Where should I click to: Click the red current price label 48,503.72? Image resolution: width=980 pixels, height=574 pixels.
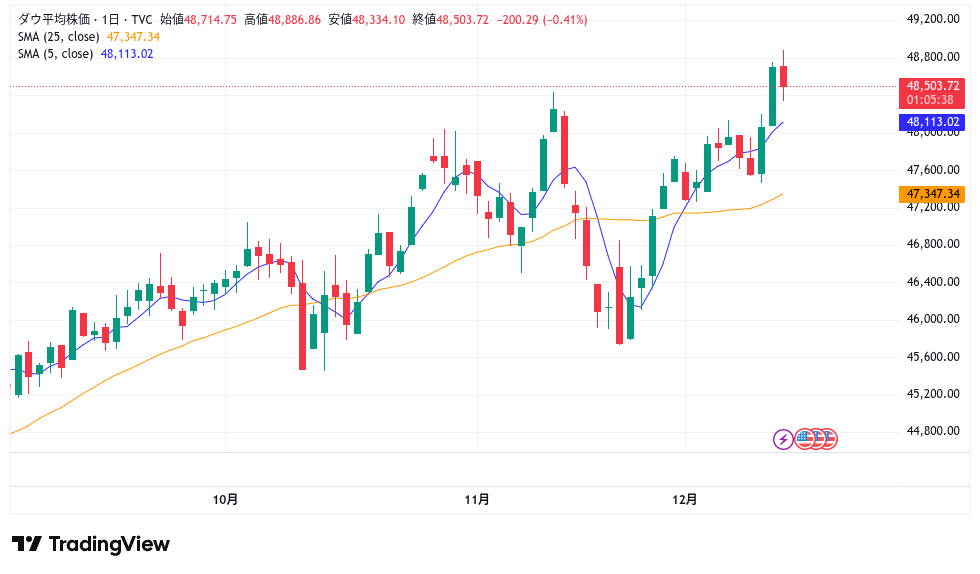pyautogui.click(x=933, y=87)
